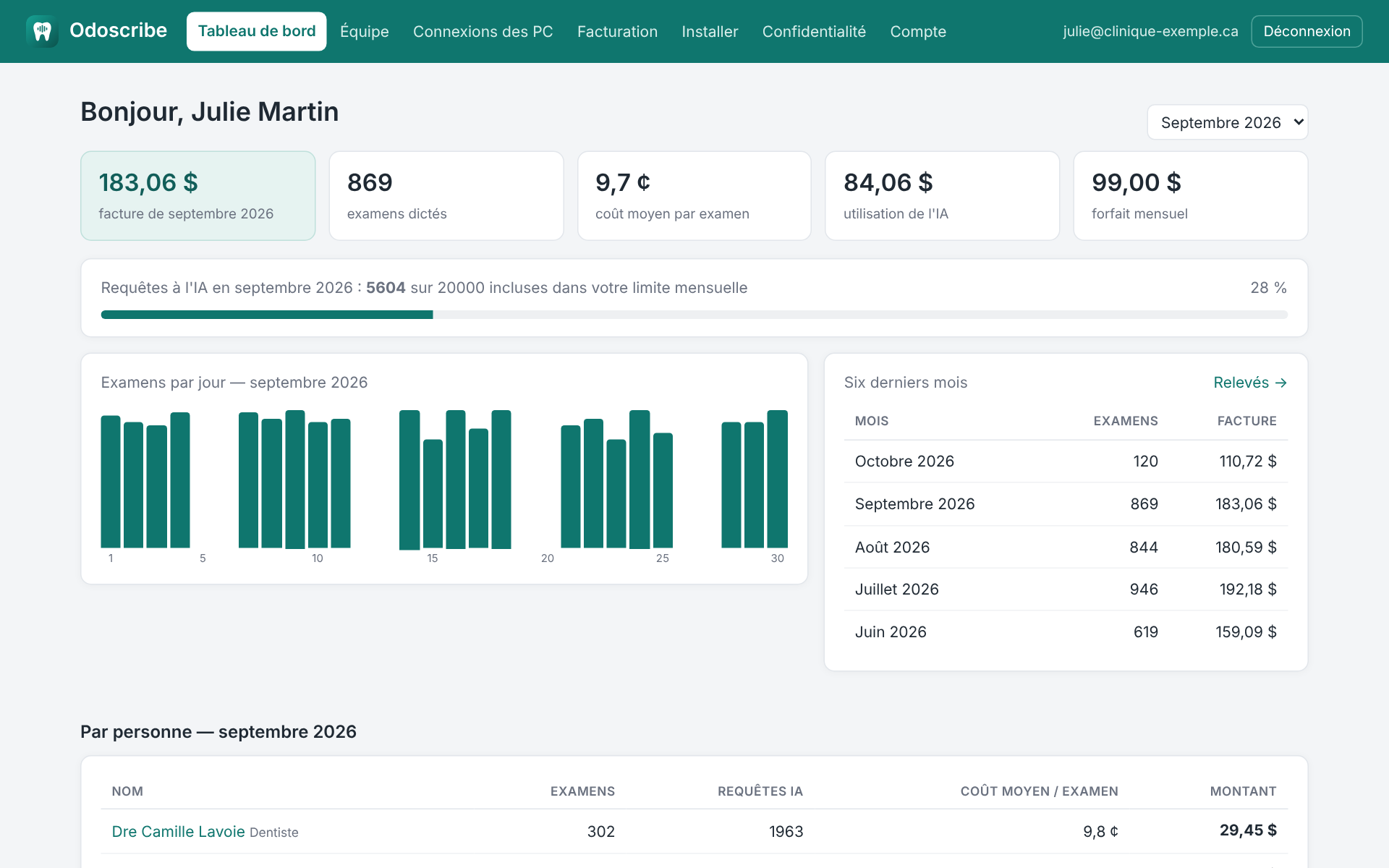Click the COÛT MOYEN / EXAMEN column header
Viewport: 1389px width, 868px height.
point(1039,791)
